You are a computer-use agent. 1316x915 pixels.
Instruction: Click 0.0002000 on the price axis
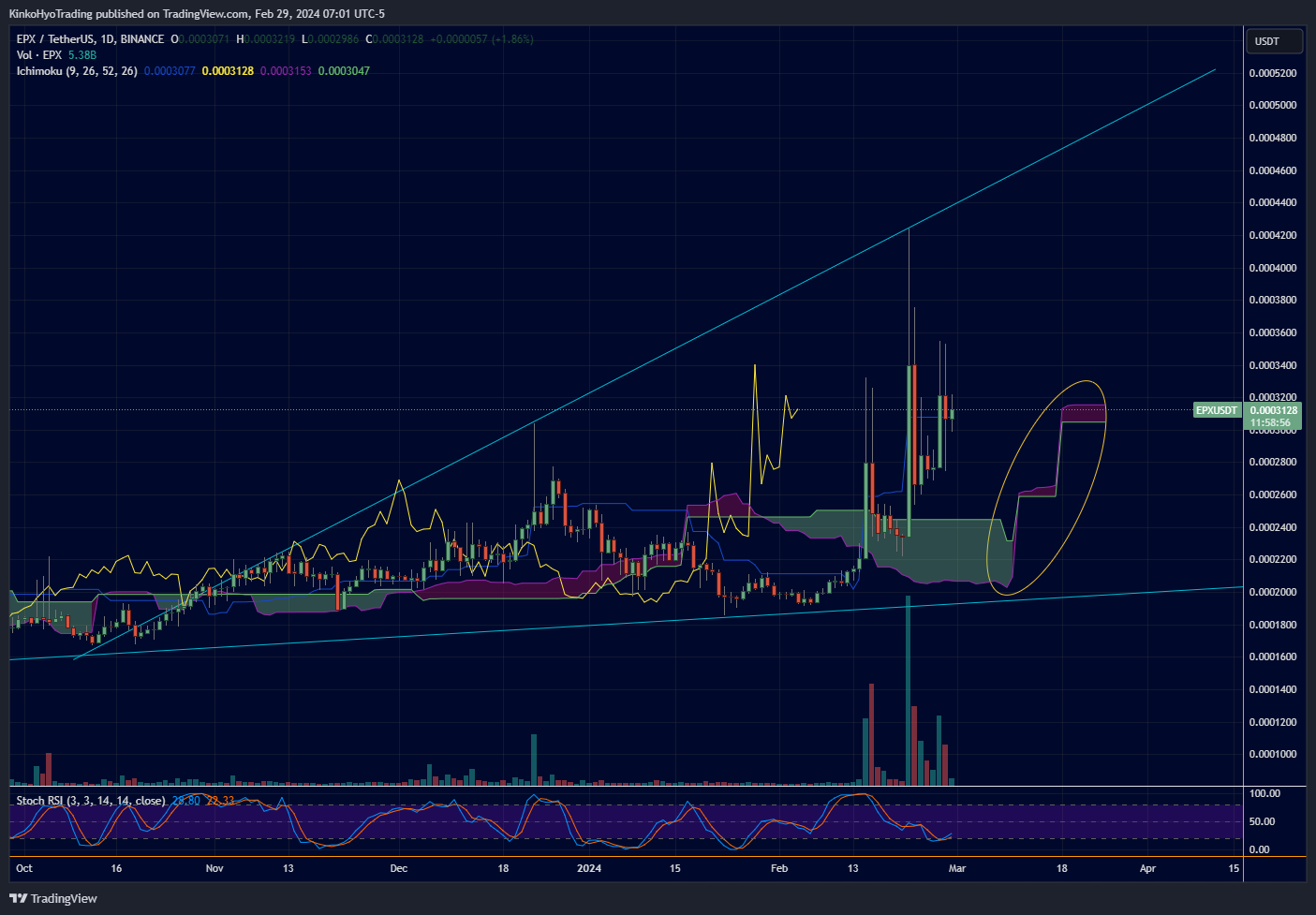coord(1273,592)
